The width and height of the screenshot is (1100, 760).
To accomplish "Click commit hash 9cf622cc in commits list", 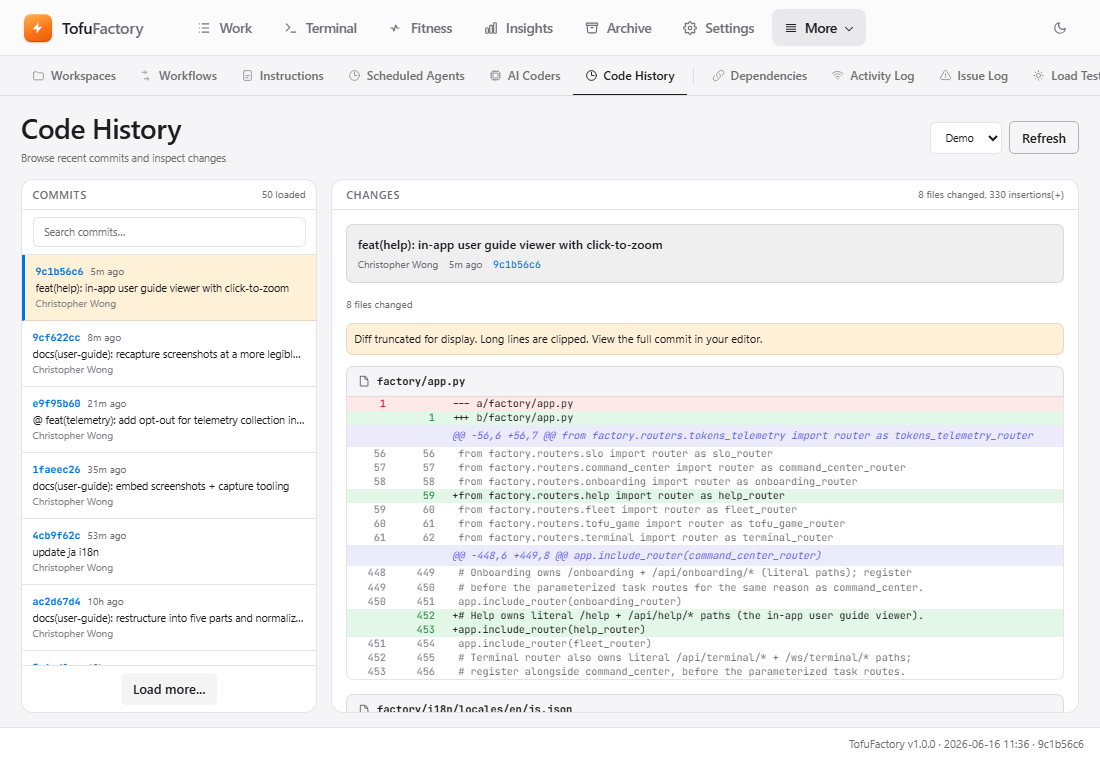I will click(56, 338).
